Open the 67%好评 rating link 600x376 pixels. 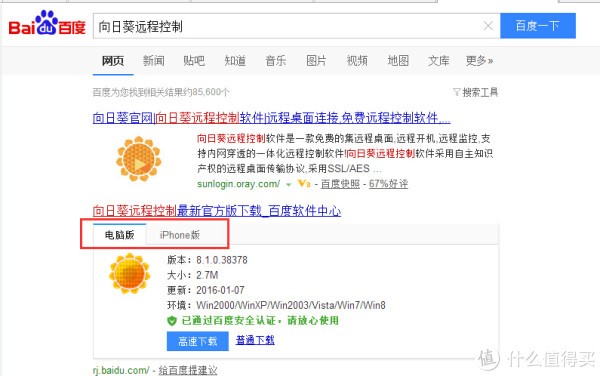(388, 184)
